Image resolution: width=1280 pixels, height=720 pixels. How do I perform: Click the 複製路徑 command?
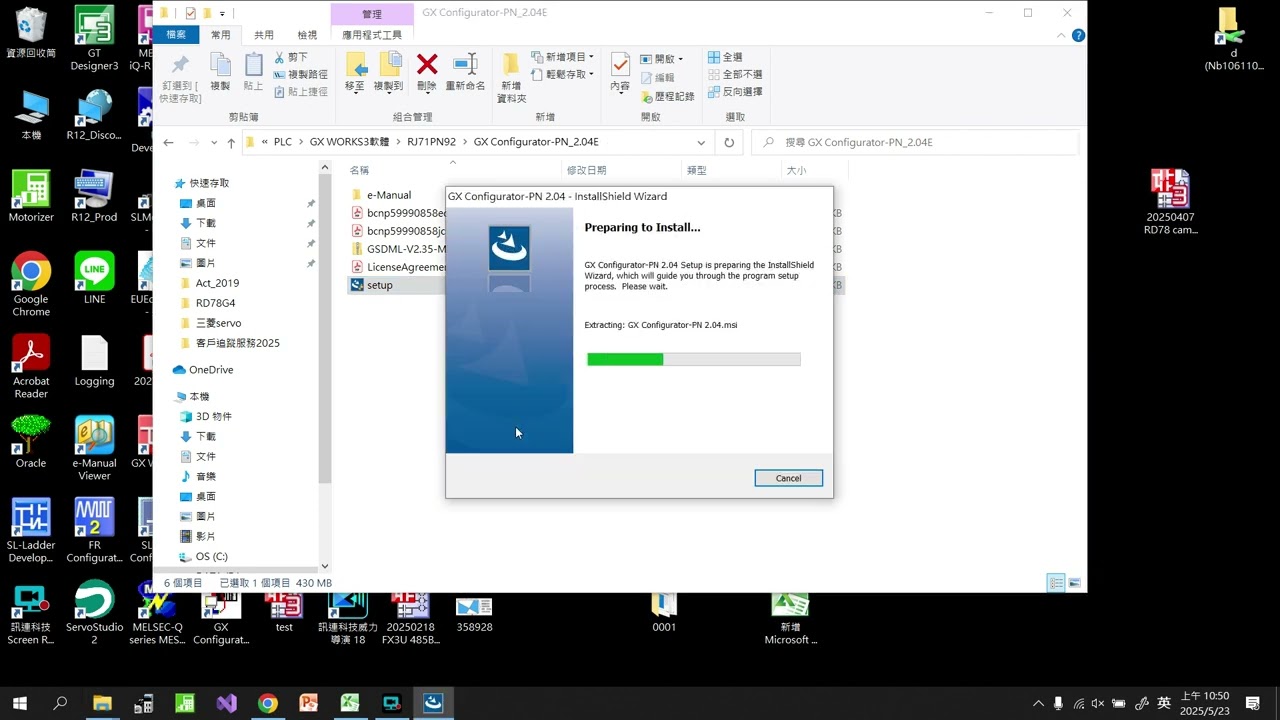point(300,74)
